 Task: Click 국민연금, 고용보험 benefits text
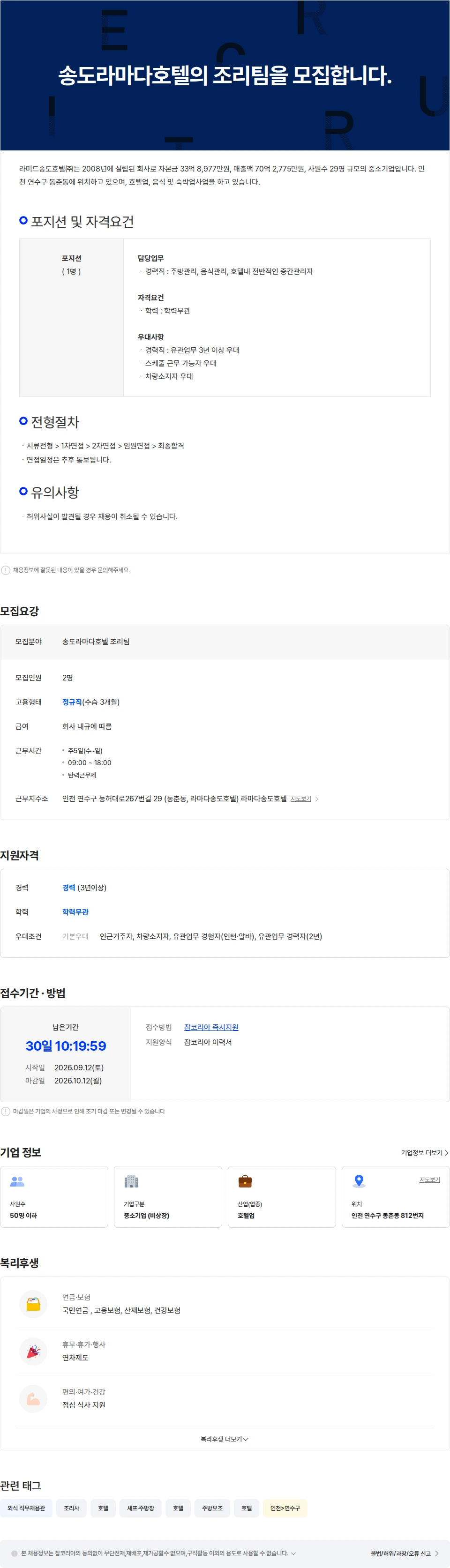tap(121, 1311)
